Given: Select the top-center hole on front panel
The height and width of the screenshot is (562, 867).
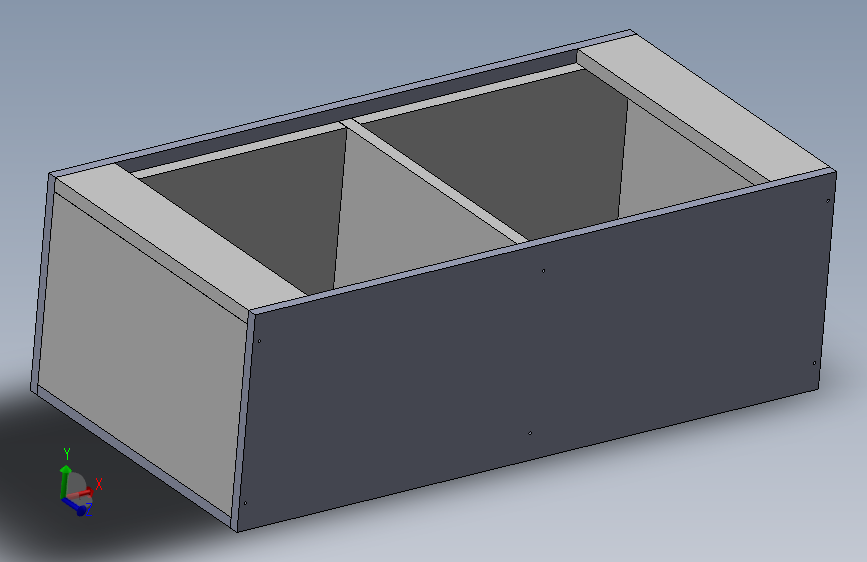Looking at the screenshot, I should point(544,270).
